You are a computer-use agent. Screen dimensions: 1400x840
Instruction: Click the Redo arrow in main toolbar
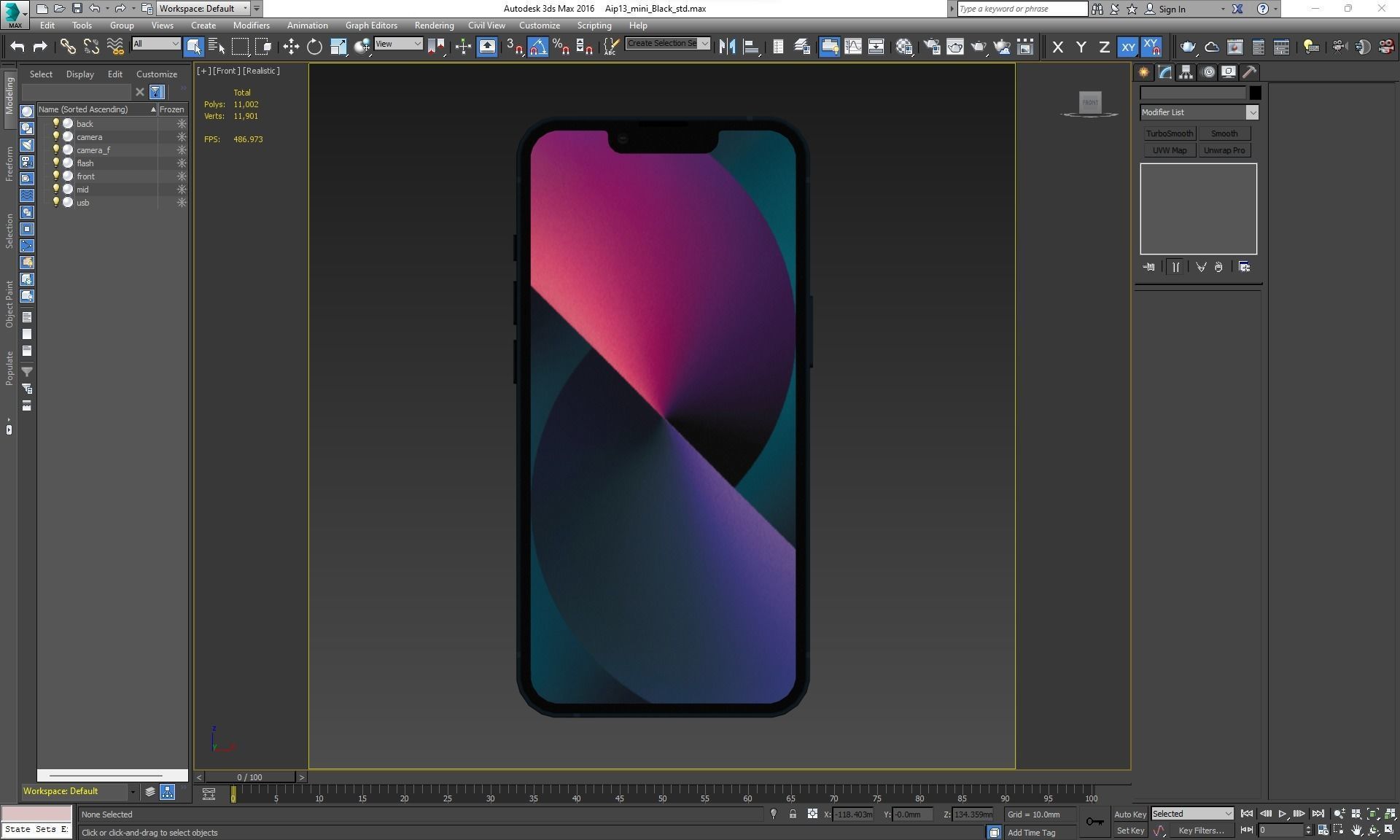pos(40,47)
